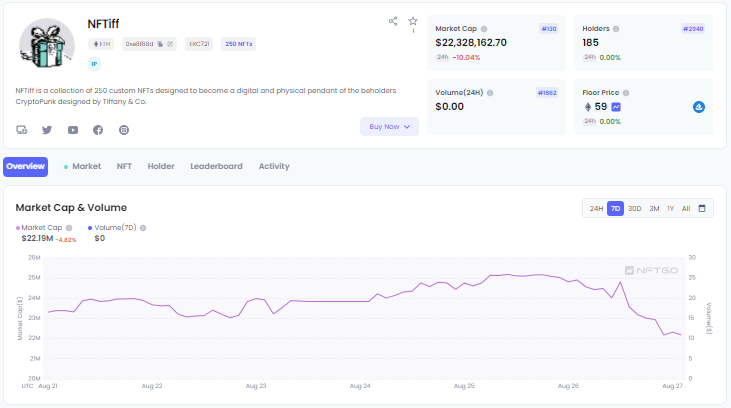Open floor price trend chart icon
Viewport: 731px width, 408px height.
pos(616,107)
